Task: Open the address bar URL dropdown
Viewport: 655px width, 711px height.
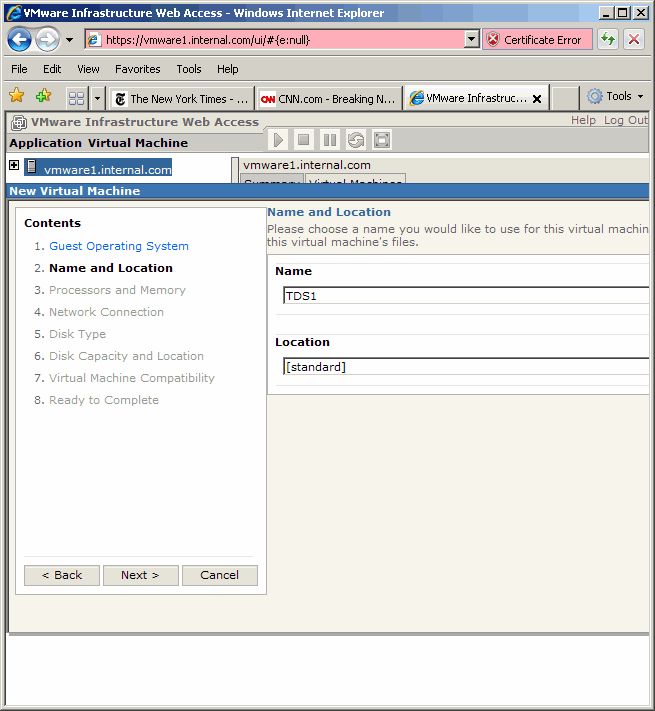Action: point(472,40)
